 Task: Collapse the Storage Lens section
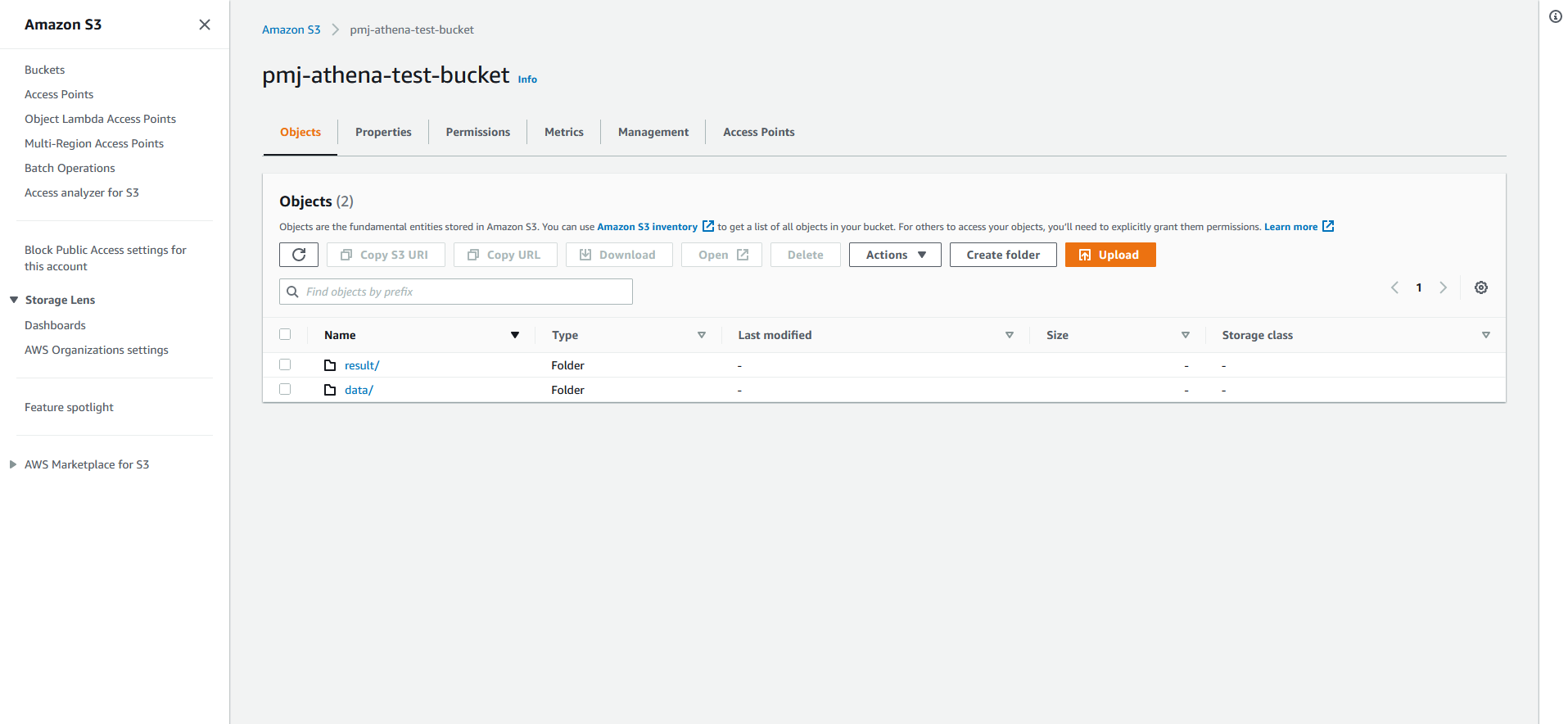click(14, 300)
